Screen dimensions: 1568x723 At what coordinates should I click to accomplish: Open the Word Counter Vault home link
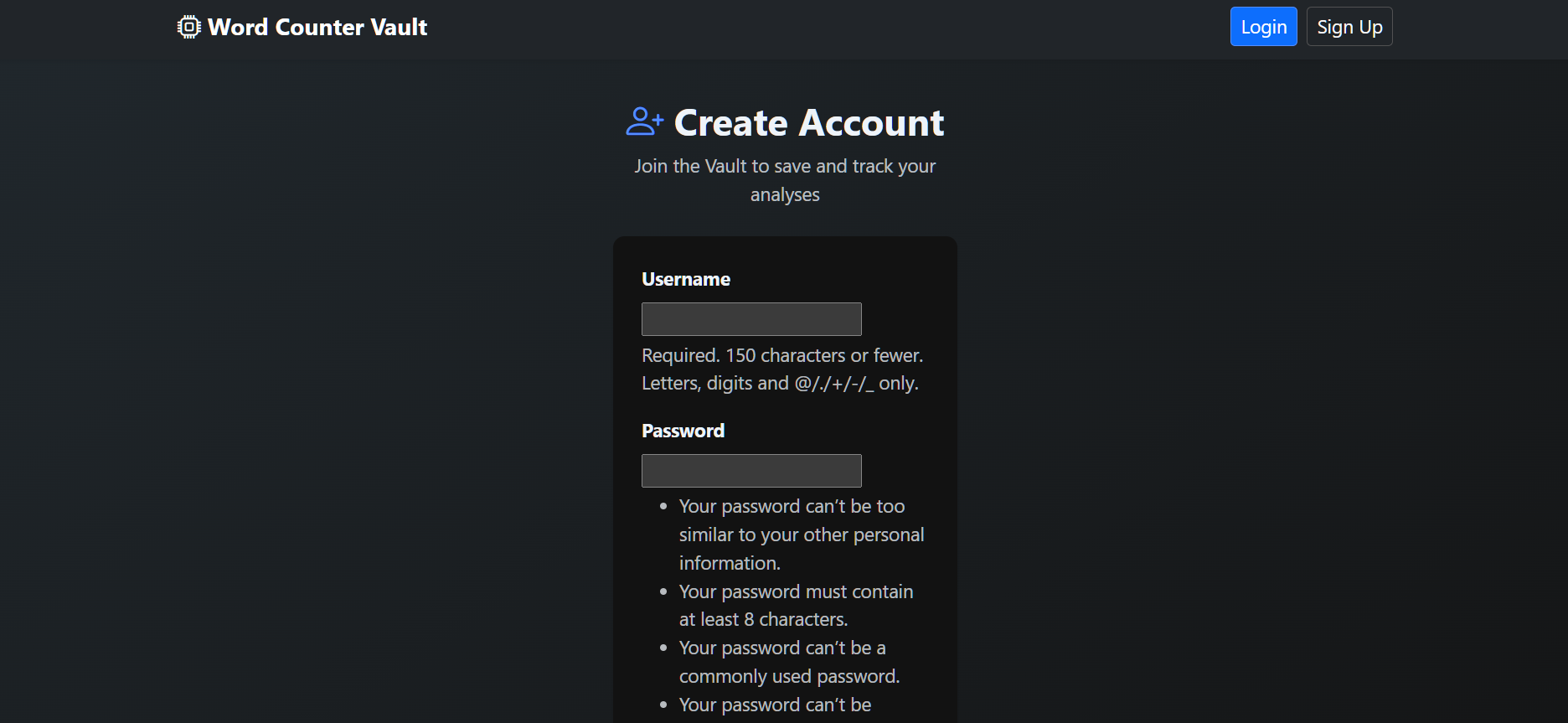(x=317, y=27)
